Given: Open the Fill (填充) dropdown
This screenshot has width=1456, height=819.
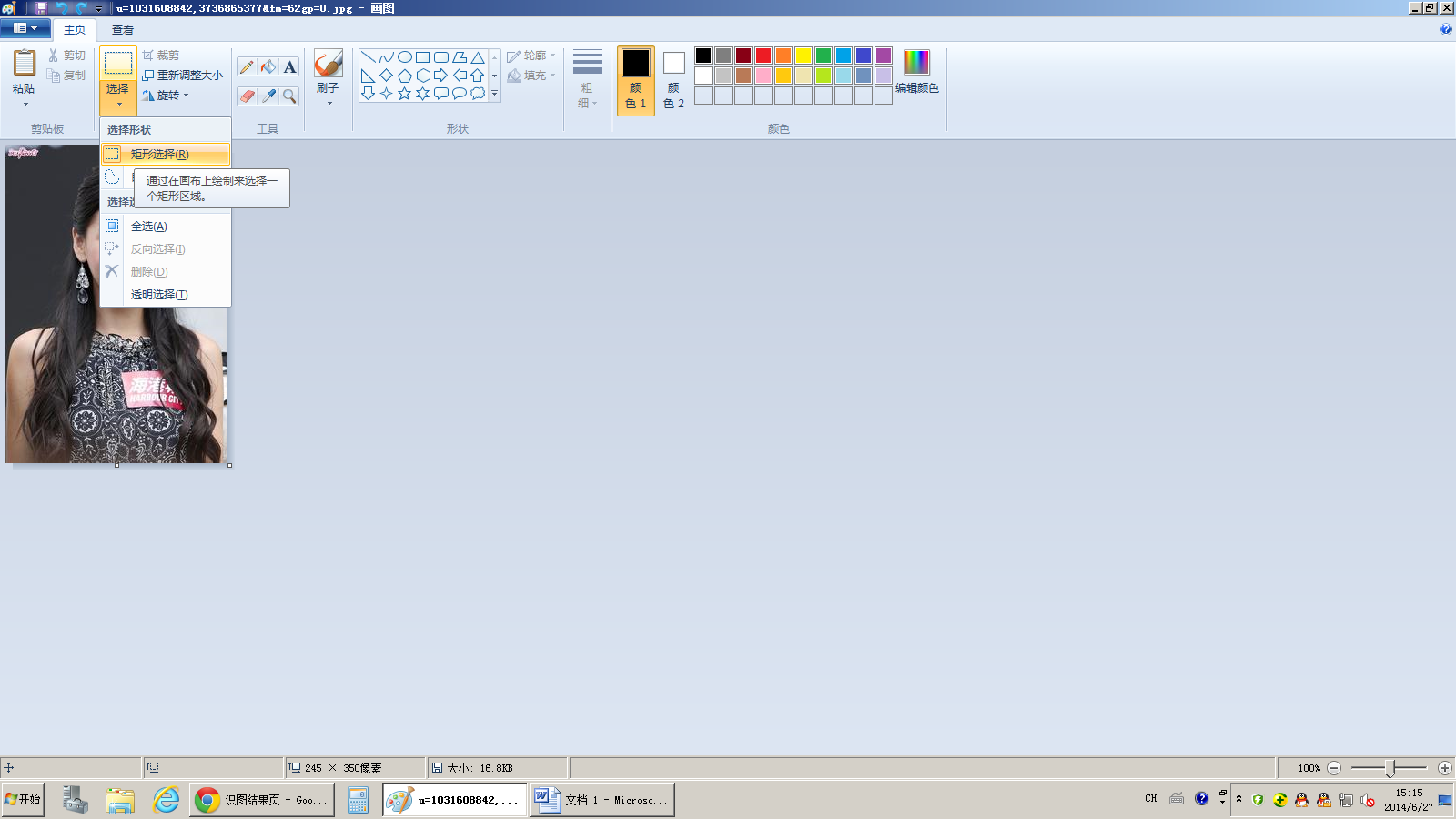Looking at the screenshot, I should click(531, 76).
